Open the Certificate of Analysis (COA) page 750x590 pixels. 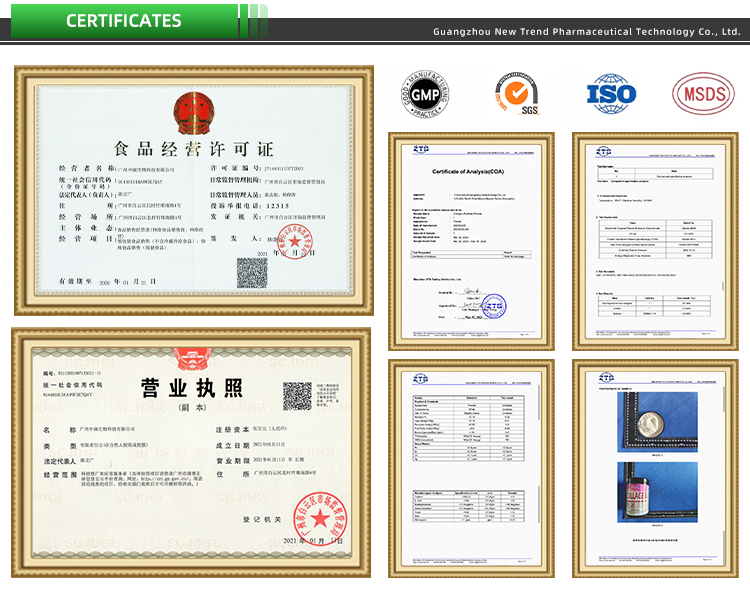(x=471, y=241)
